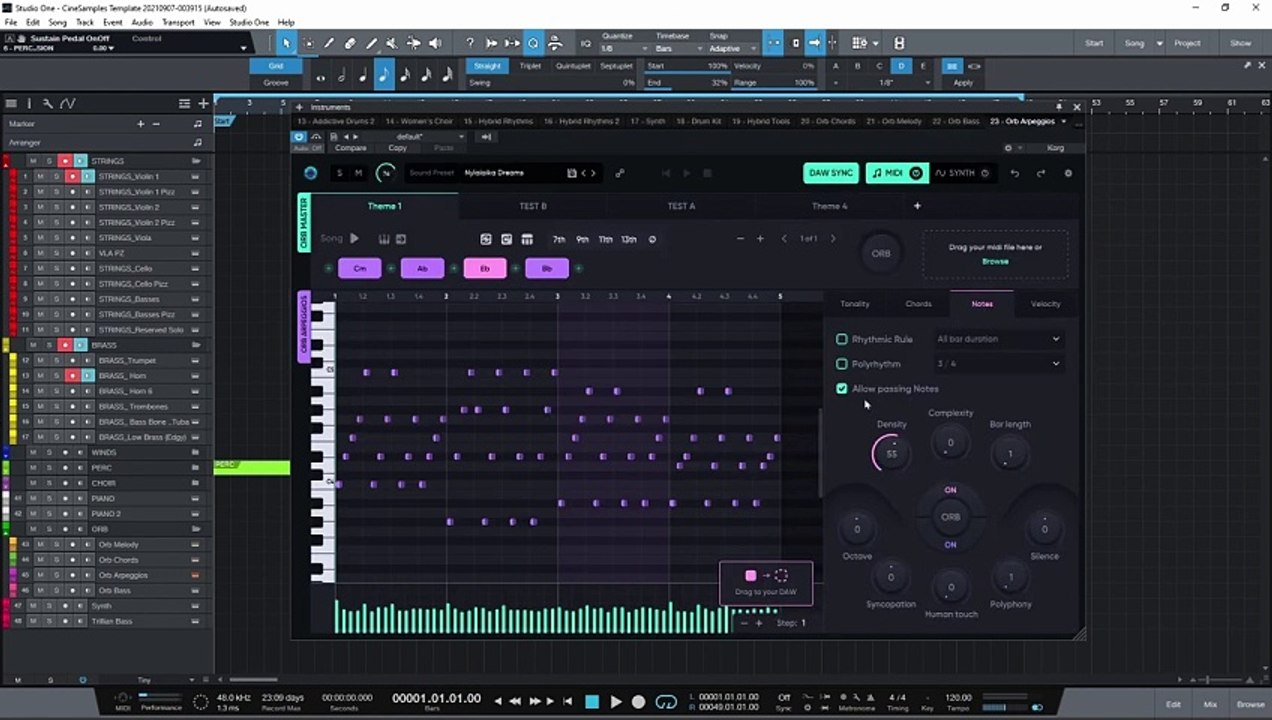Open the File menu
Image resolution: width=1272 pixels, height=720 pixels.
pyautogui.click(x=11, y=22)
